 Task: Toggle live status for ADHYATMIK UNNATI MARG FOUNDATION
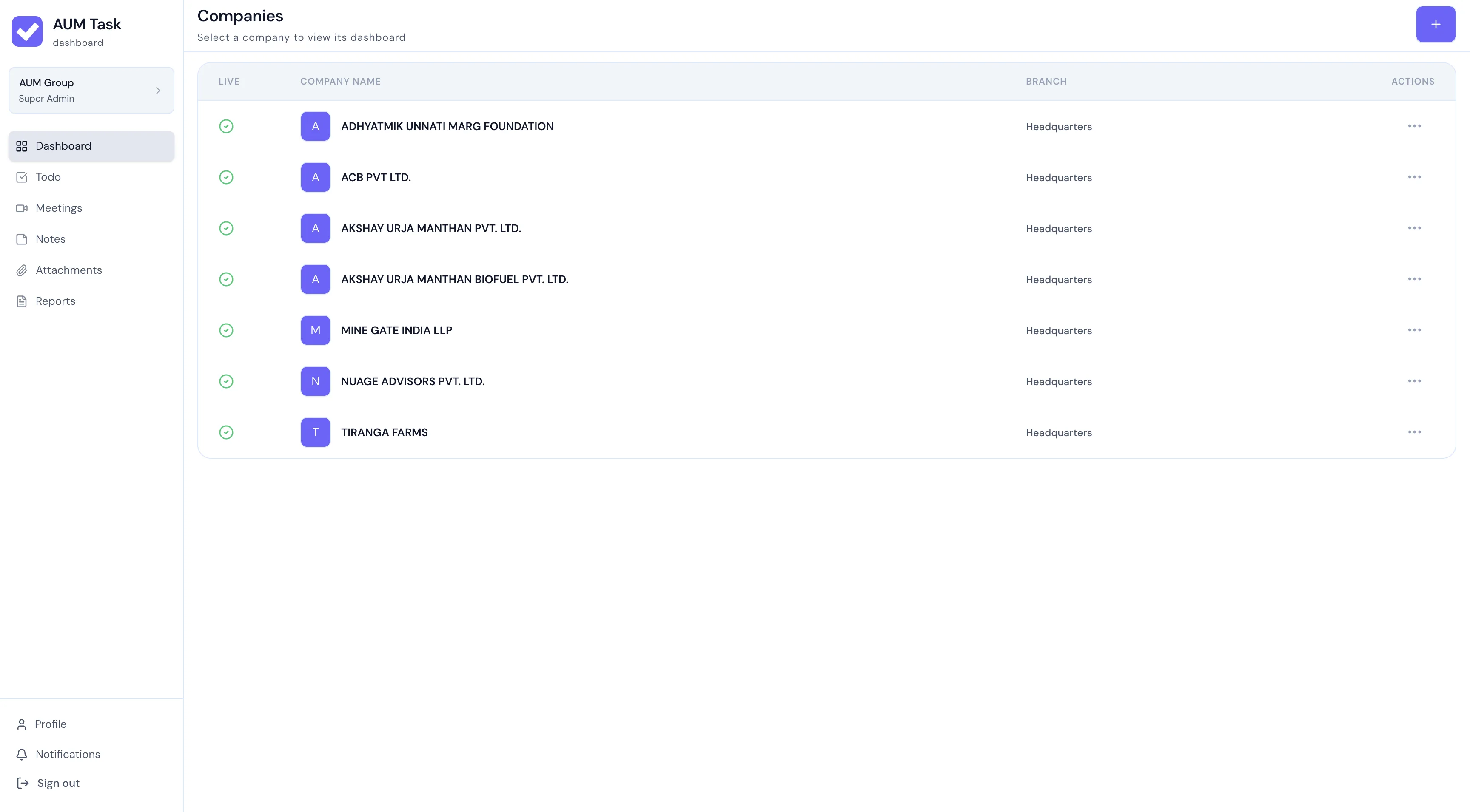(x=226, y=127)
